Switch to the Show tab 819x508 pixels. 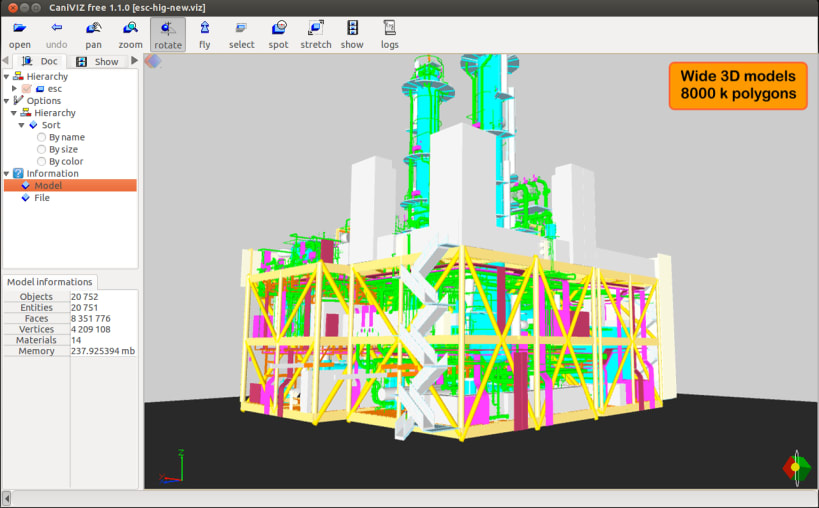coord(98,62)
